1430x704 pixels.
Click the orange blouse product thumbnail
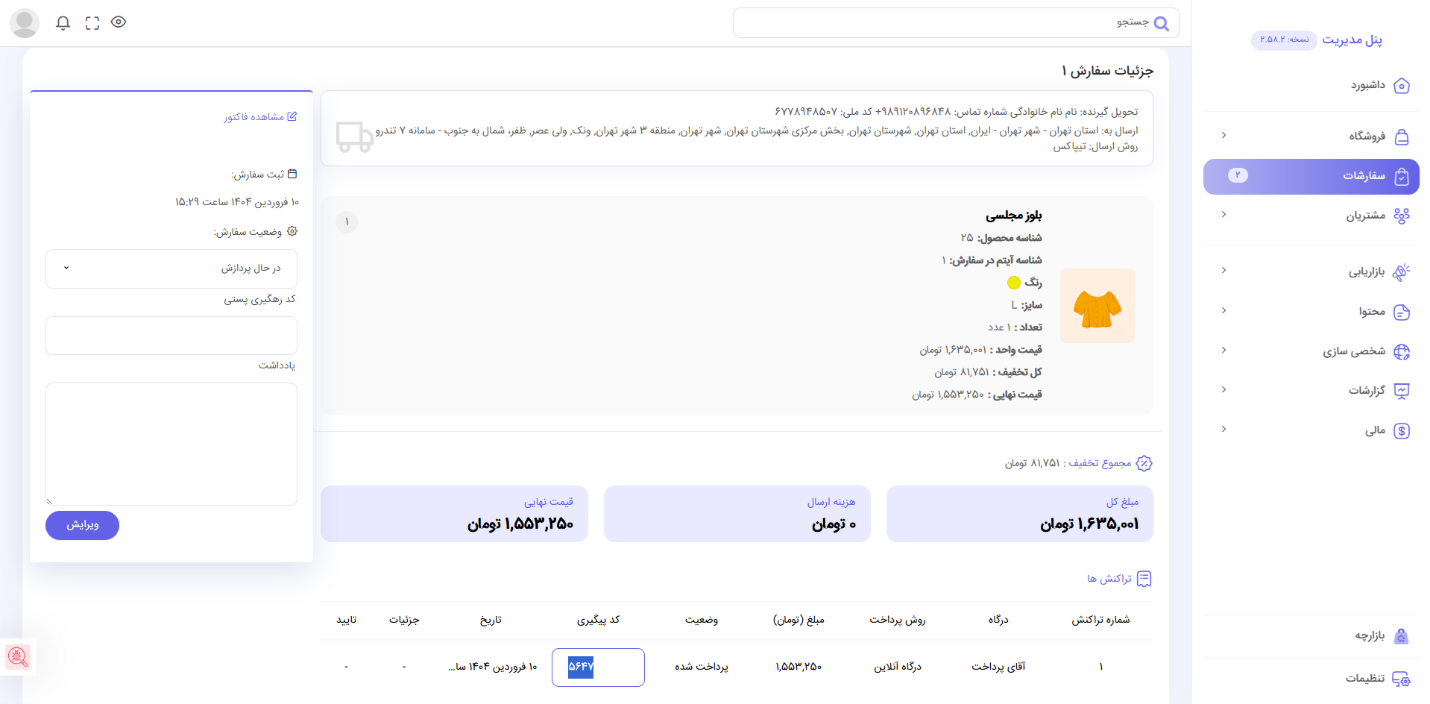[x=1097, y=306]
